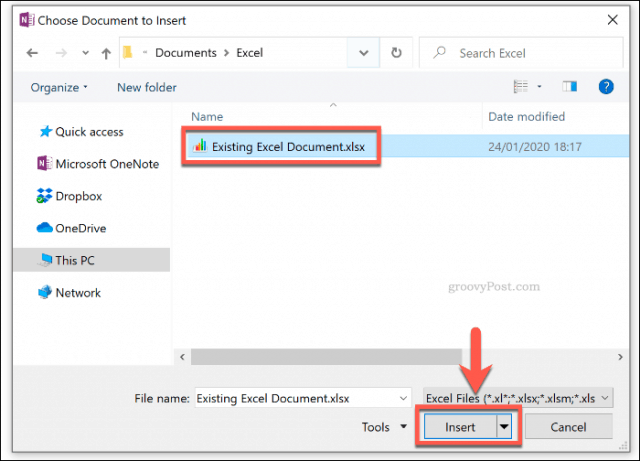Open the Help button
The image size is (640, 461).
pyautogui.click(x=606, y=87)
